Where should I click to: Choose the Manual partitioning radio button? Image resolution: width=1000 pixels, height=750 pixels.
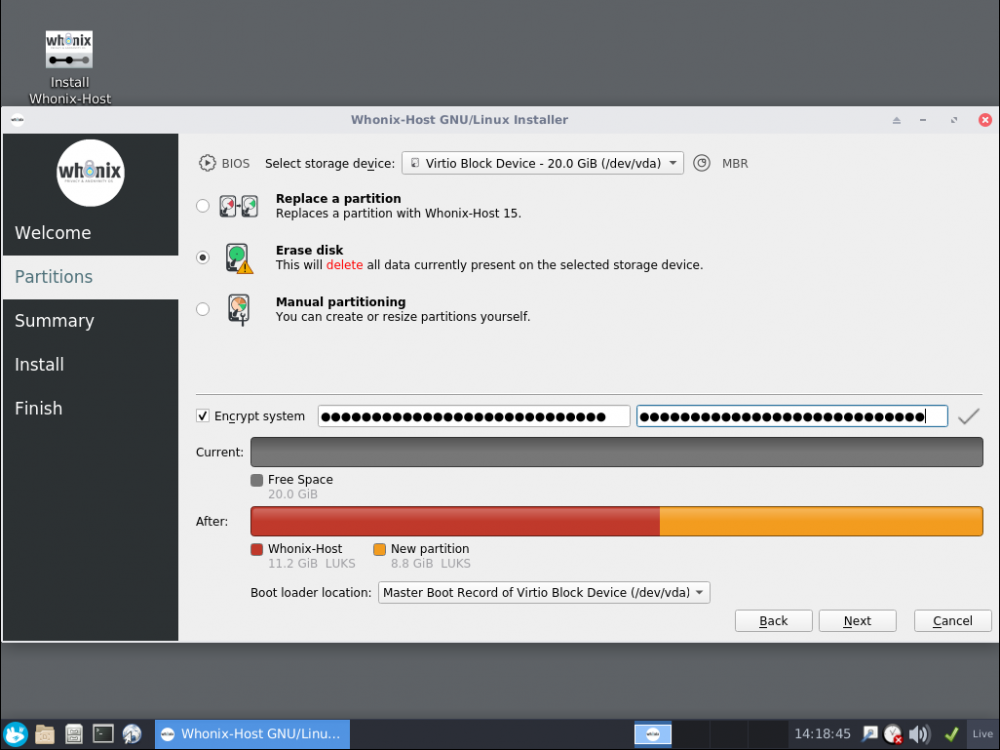[202, 308]
